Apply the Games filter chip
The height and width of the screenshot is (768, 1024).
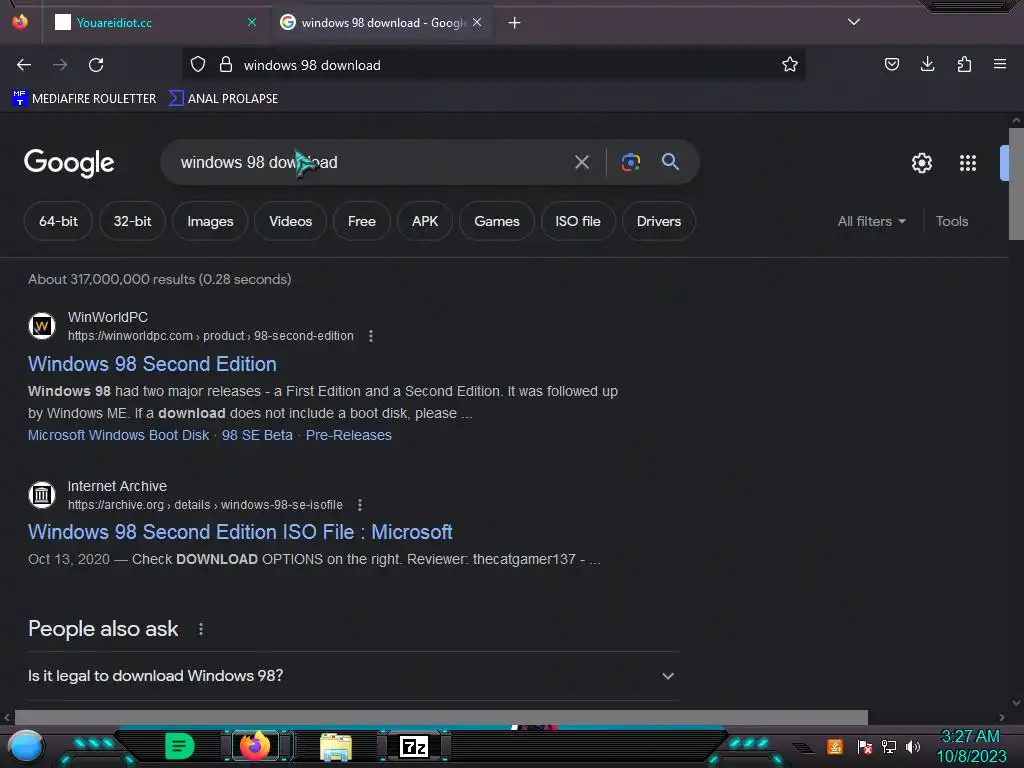tap(496, 221)
